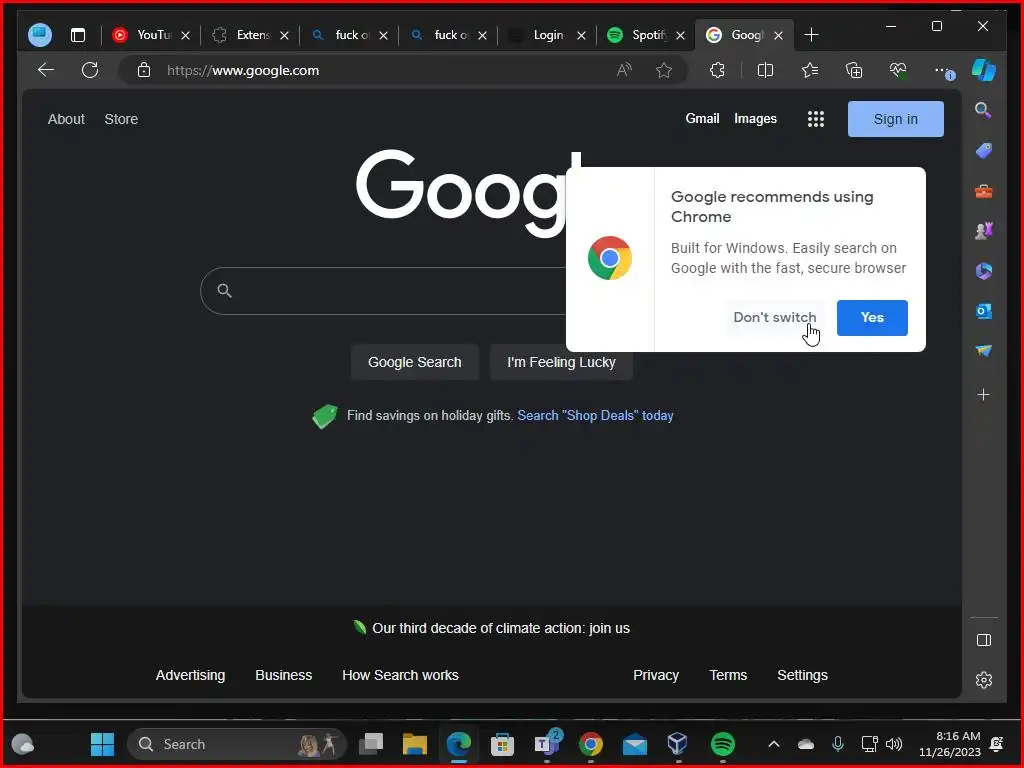Open the Settings footer menu
This screenshot has width=1024, height=768.
pyautogui.click(x=802, y=675)
